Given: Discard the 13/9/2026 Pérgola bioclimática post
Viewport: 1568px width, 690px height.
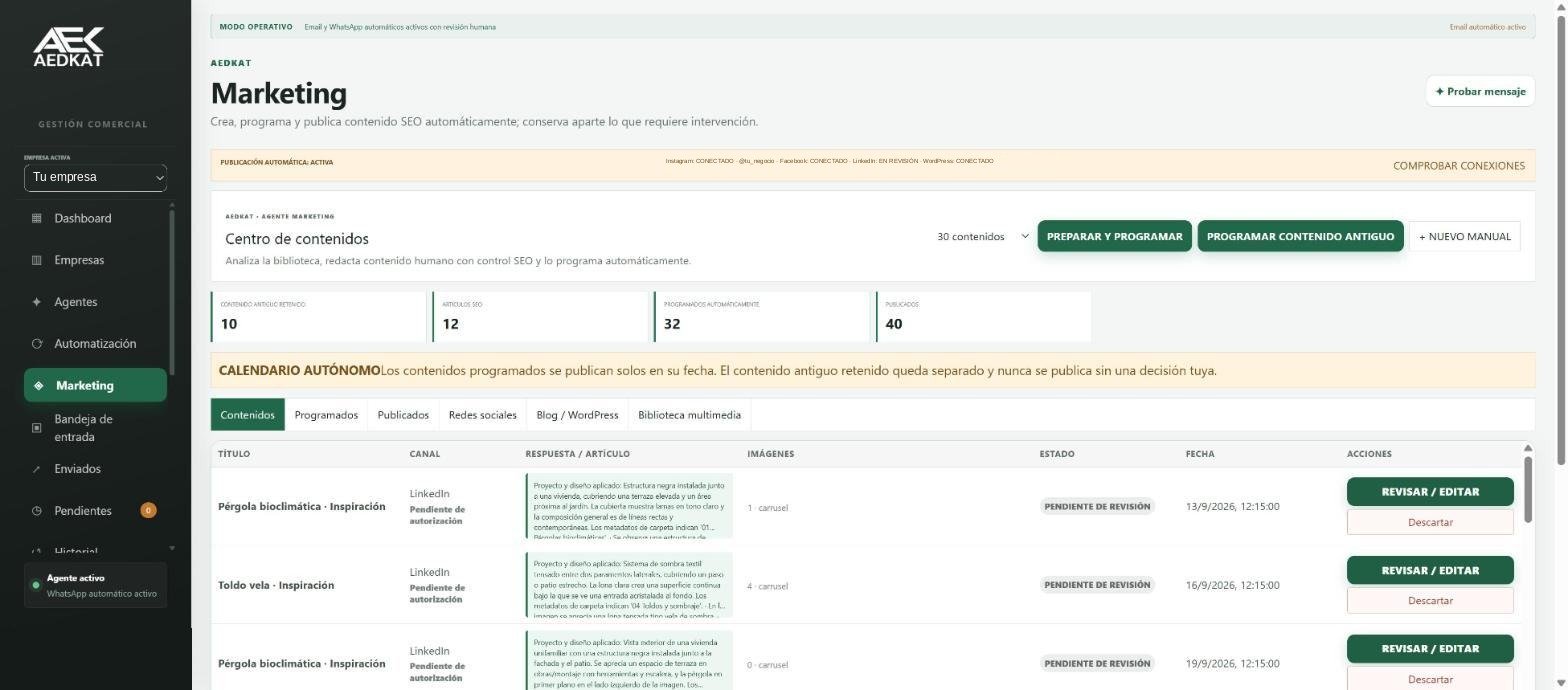Looking at the screenshot, I should click(x=1430, y=522).
